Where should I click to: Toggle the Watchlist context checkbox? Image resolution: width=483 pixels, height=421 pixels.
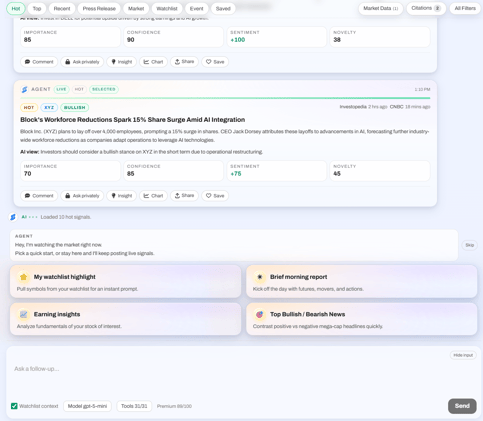pos(14,406)
